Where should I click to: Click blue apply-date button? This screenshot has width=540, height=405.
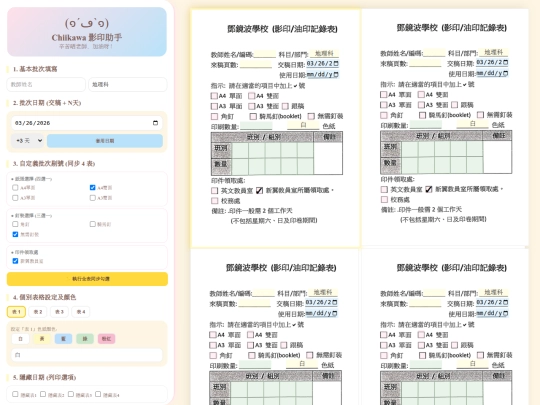point(105,141)
